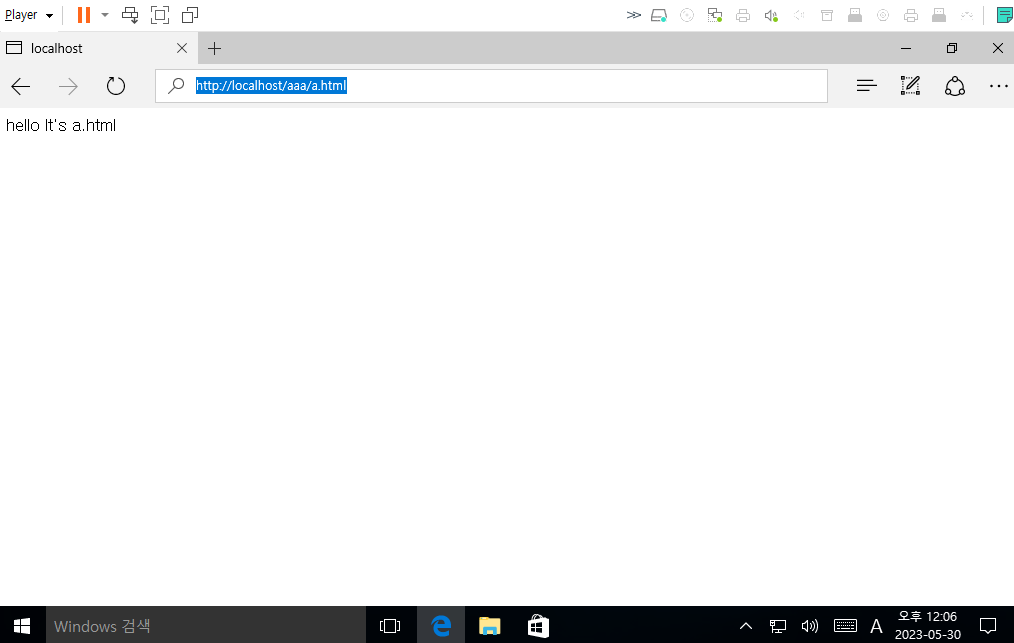The width and height of the screenshot is (1014, 643).
Task: Open File Explorer from the taskbar
Action: 490,626
